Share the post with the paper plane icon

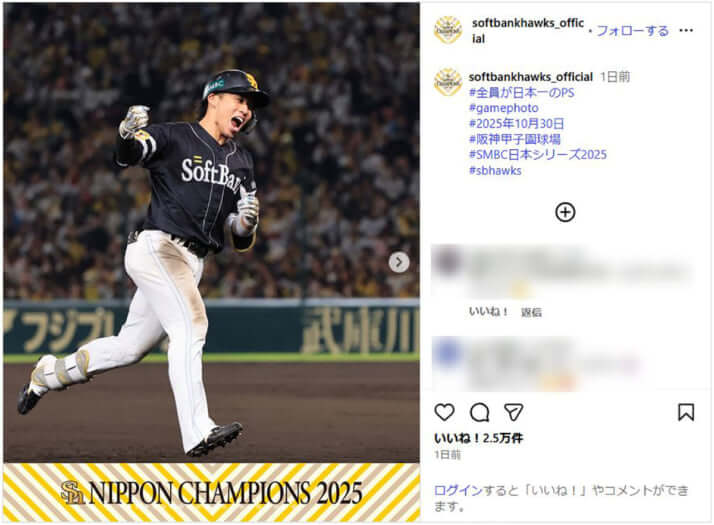(514, 412)
